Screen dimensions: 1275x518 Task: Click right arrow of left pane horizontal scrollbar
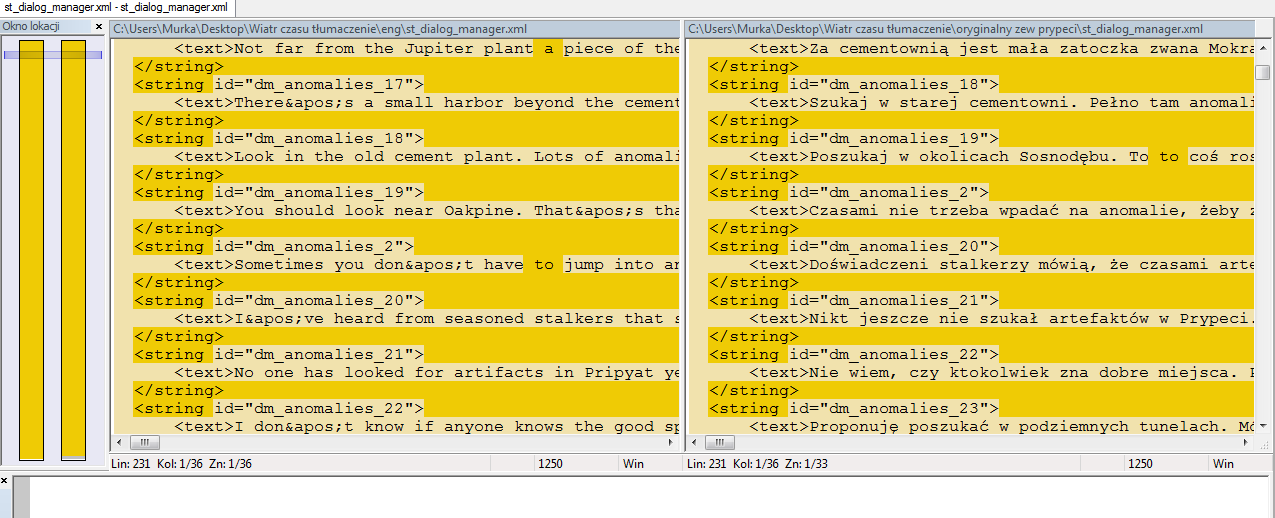click(672, 443)
